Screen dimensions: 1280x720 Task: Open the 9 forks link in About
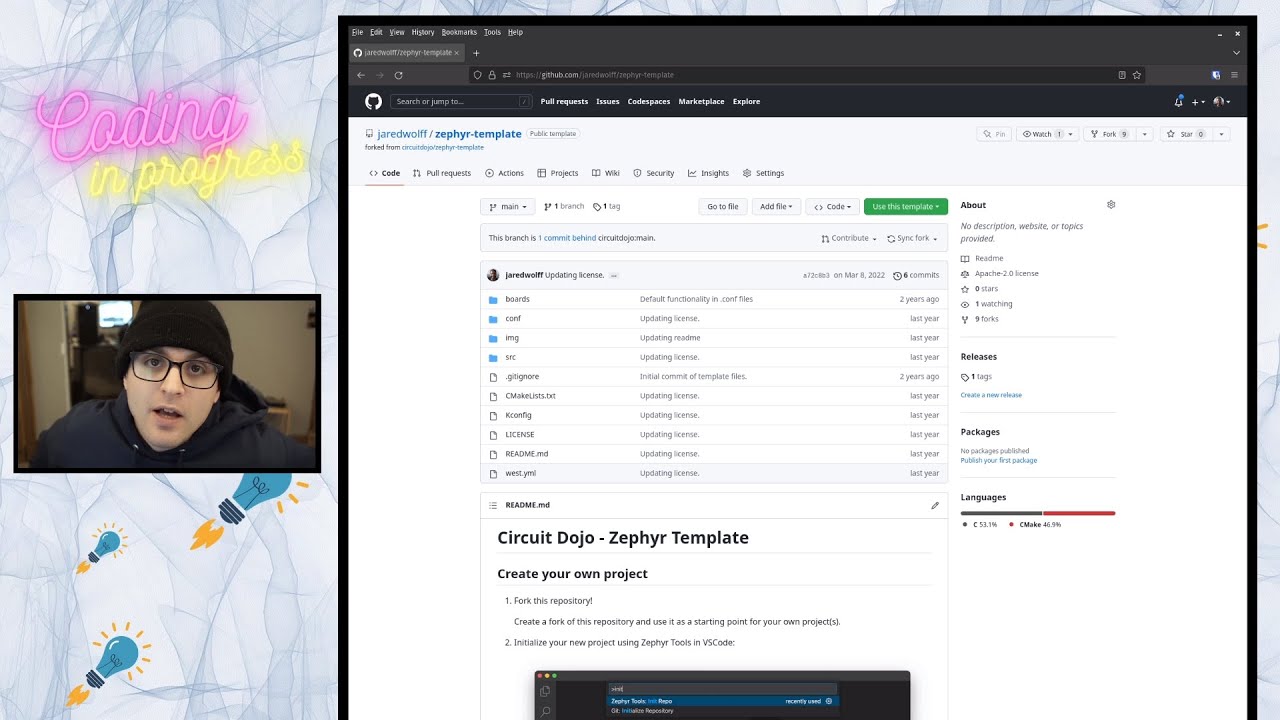pyautogui.click(x=980, y=319)
